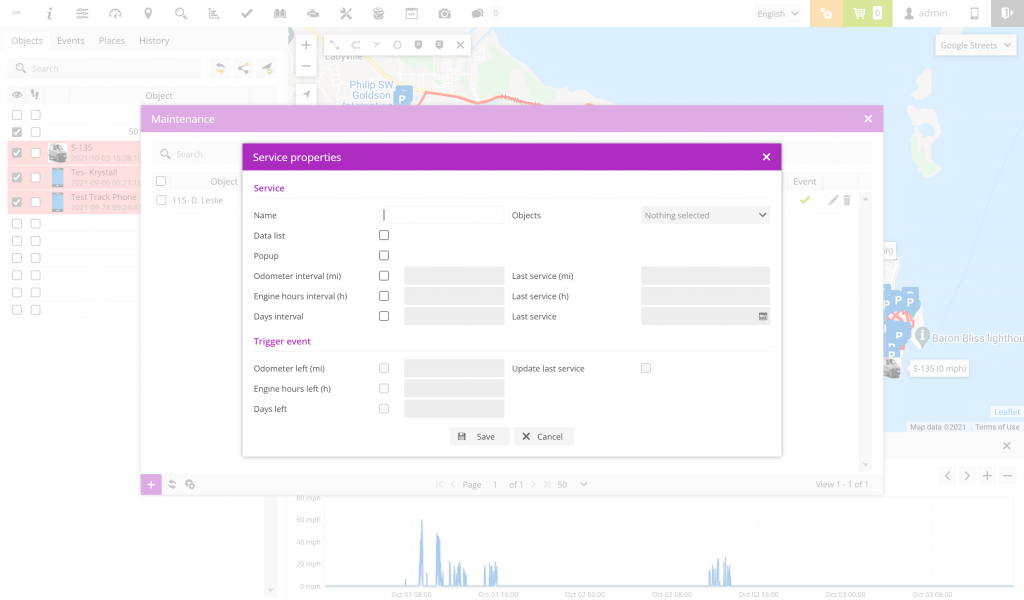
Task: Switch to the Objects tab
Action: coord(27,40)
